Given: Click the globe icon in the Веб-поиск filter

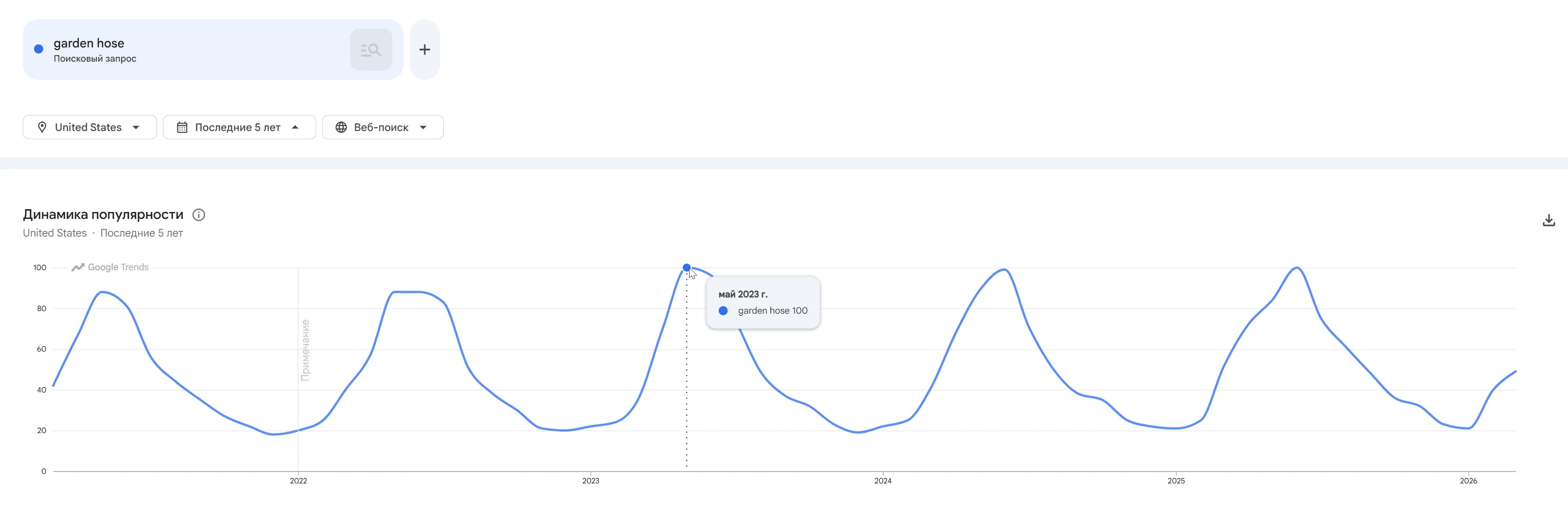Looking at the screenshot, I should (x=341, y=127).
